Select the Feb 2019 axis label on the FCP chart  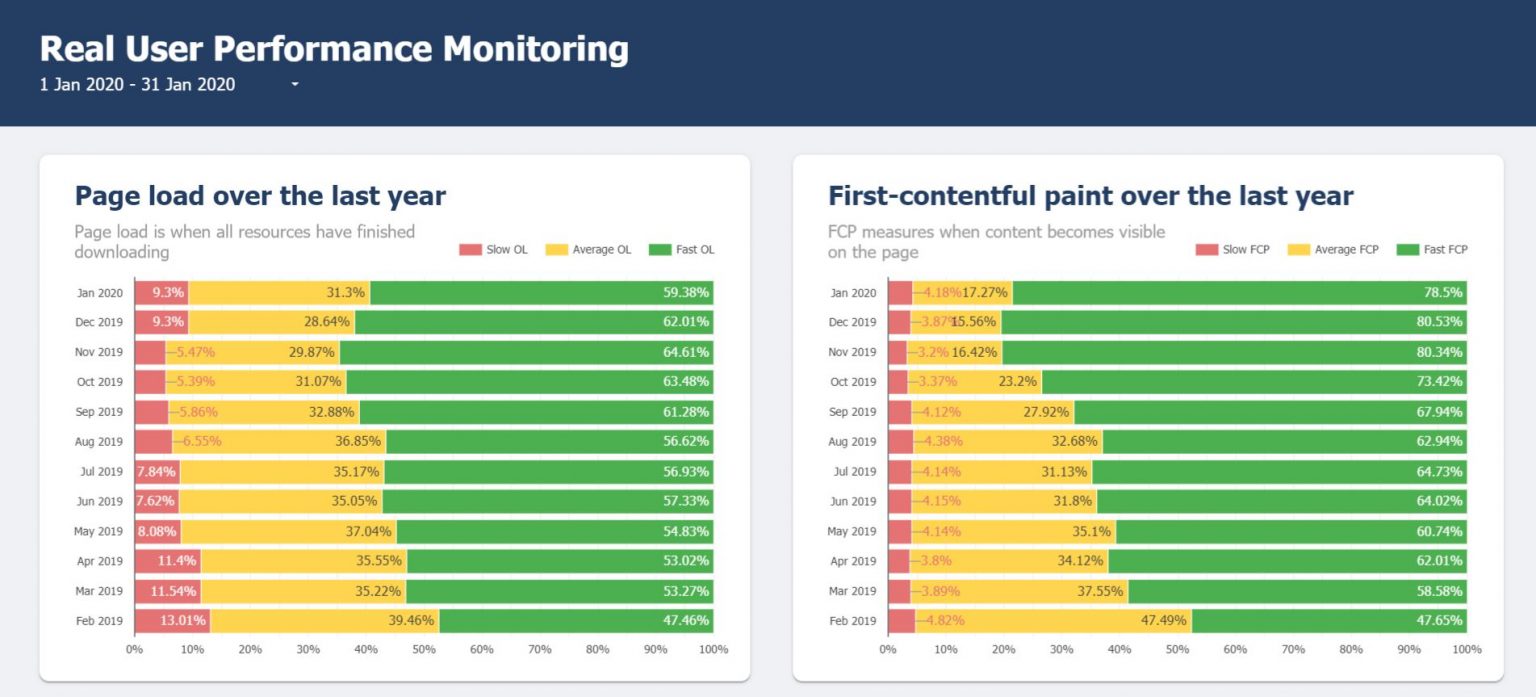click(854, 620)
